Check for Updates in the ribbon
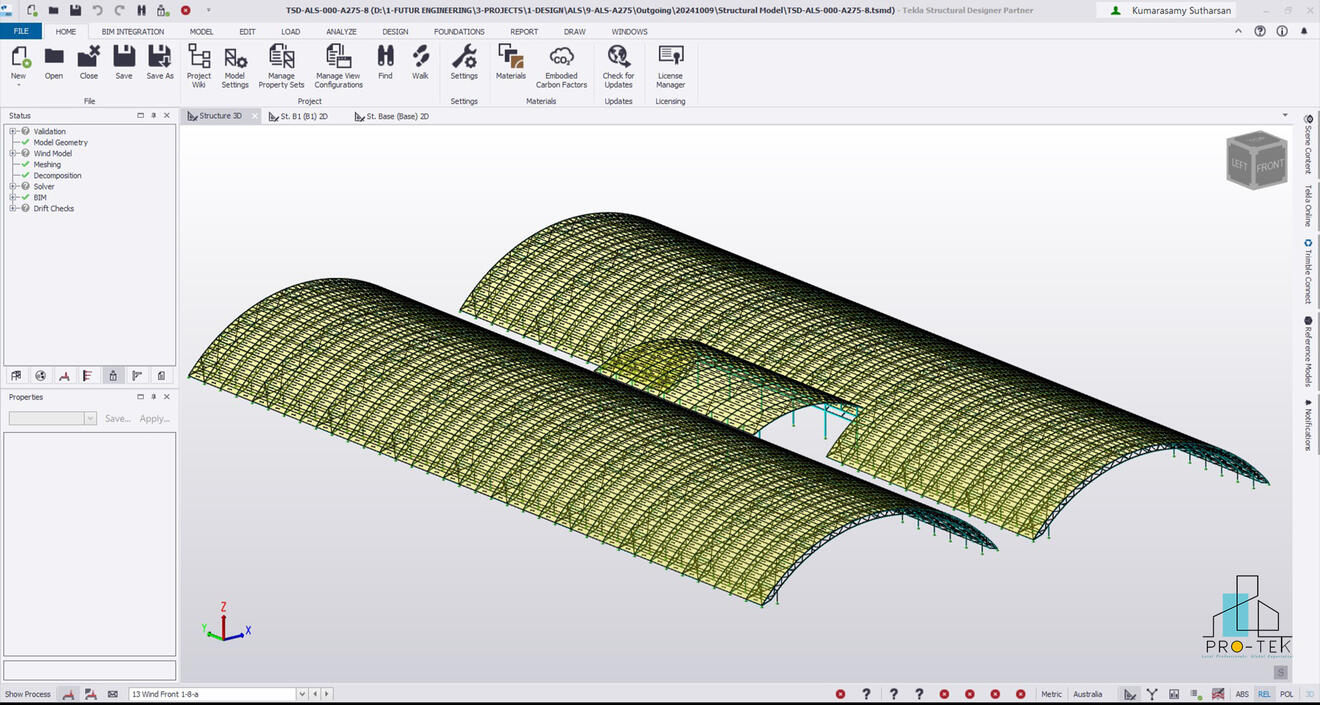This screenshot has height=705, width=1320. (x=618, y=65)
